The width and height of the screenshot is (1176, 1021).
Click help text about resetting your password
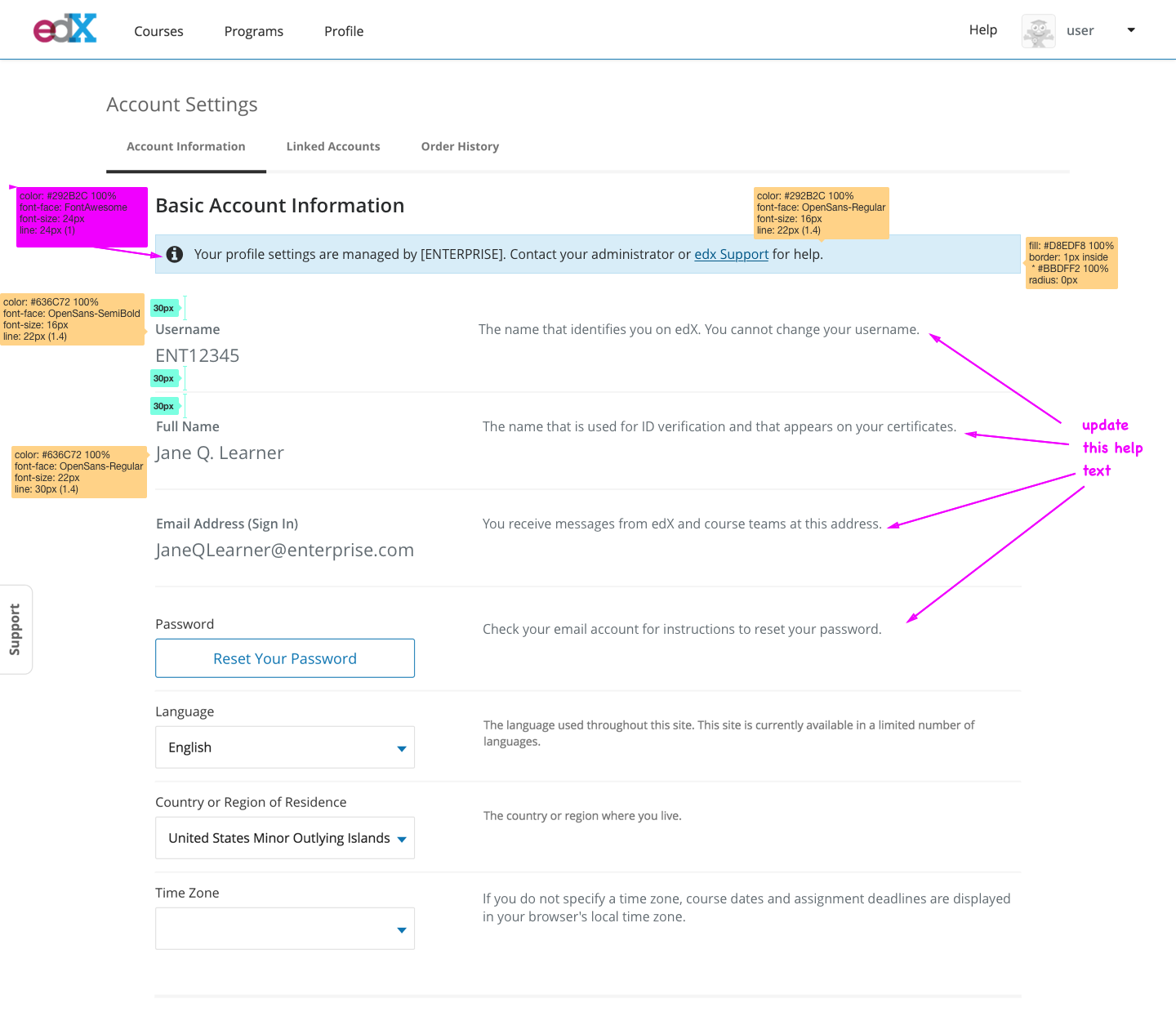682,630
